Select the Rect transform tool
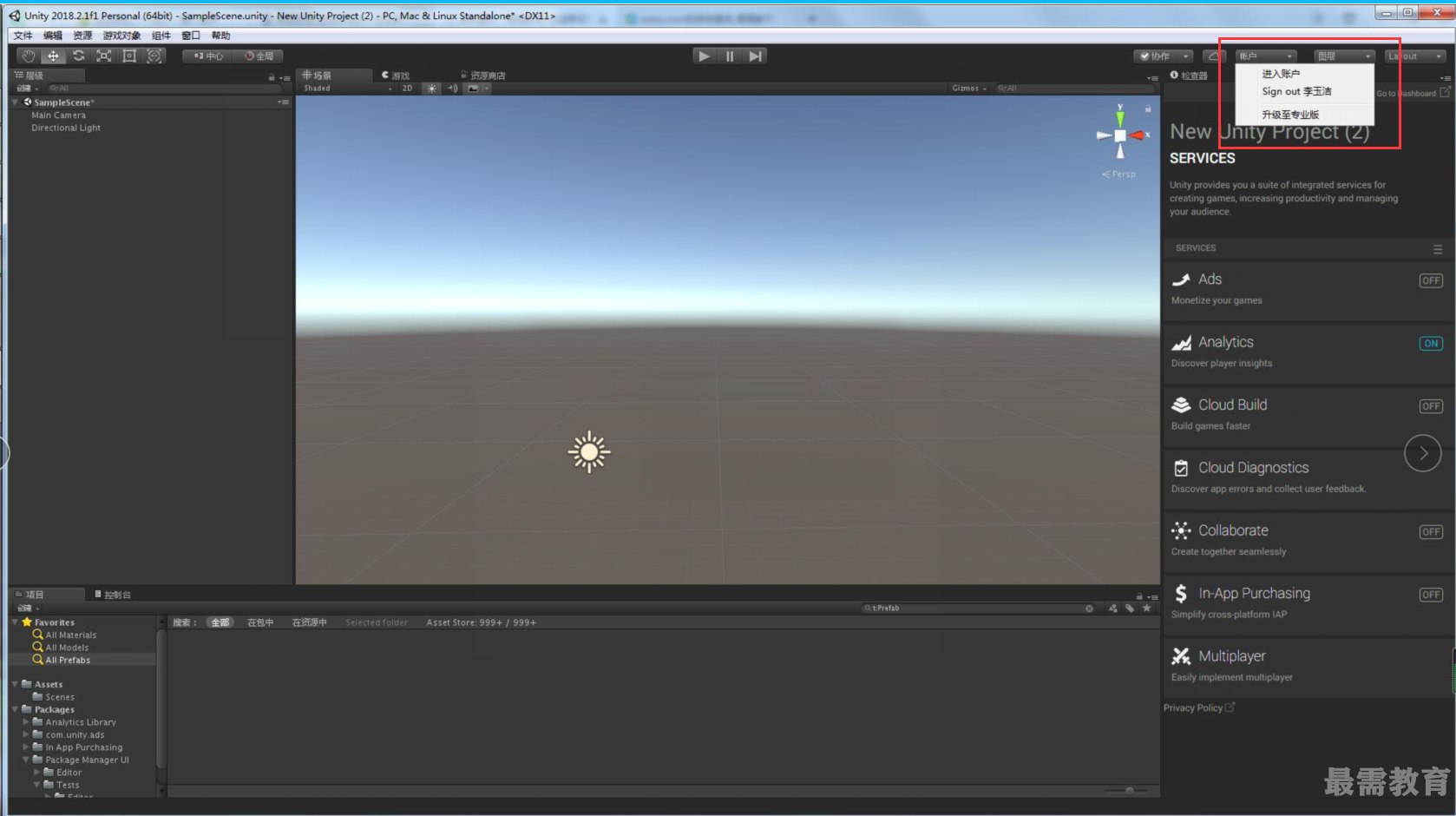Viewport: 1456px width, 816px height. click(x=129, y=56)
